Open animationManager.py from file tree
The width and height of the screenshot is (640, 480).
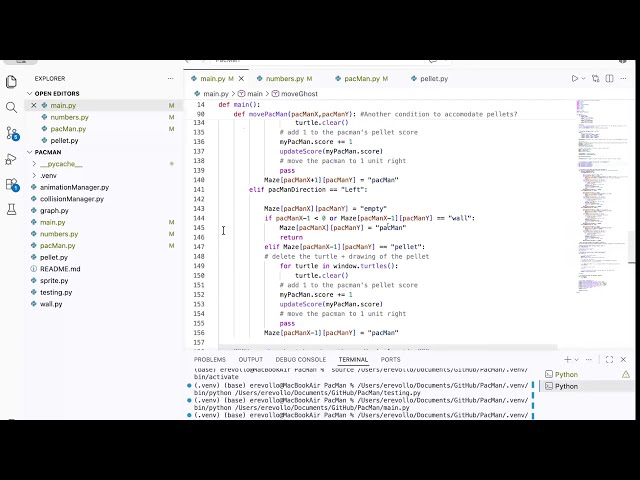(x=74, y=187)
